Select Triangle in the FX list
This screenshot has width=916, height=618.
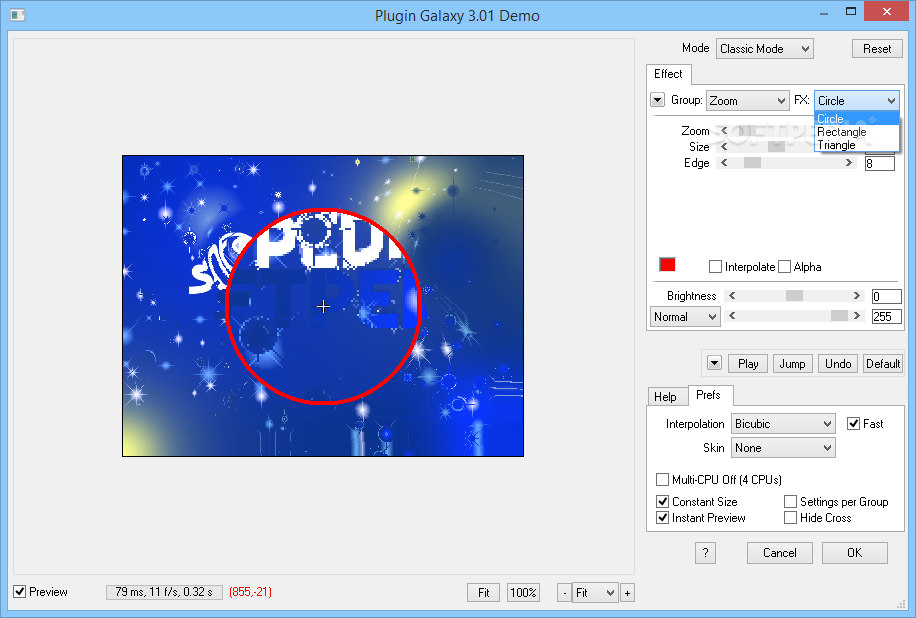[x=856, y=145]
